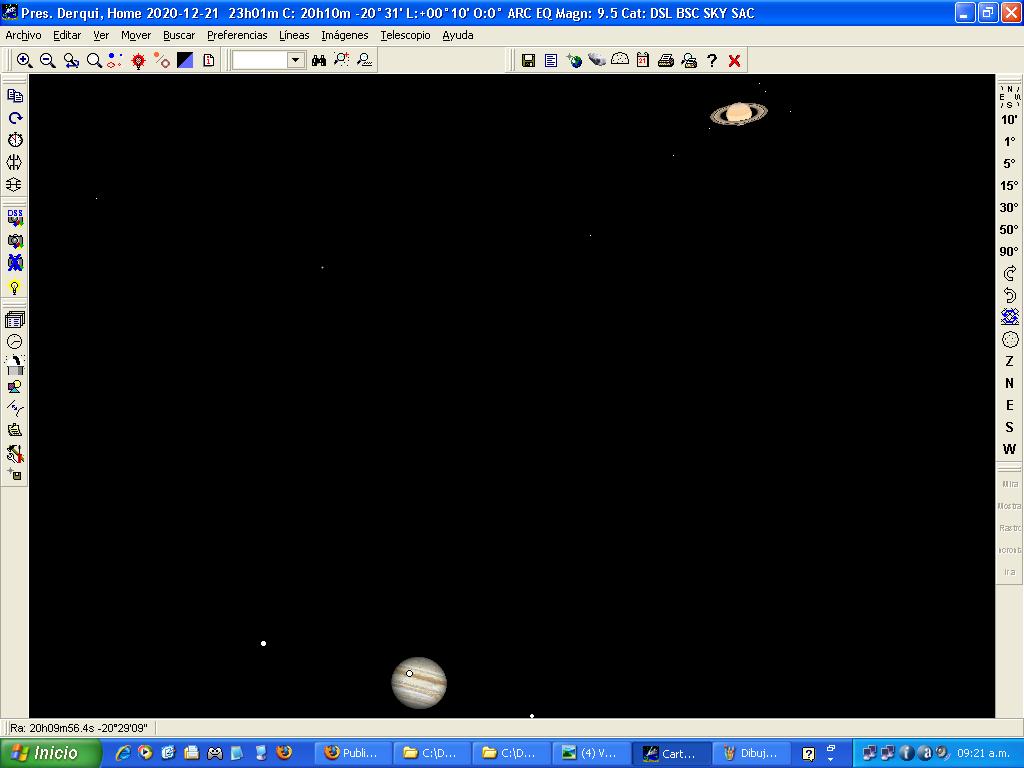The width and height of the screenshot is (1024, 768).
Task: Face west with W button
Action: (1010, 449)
